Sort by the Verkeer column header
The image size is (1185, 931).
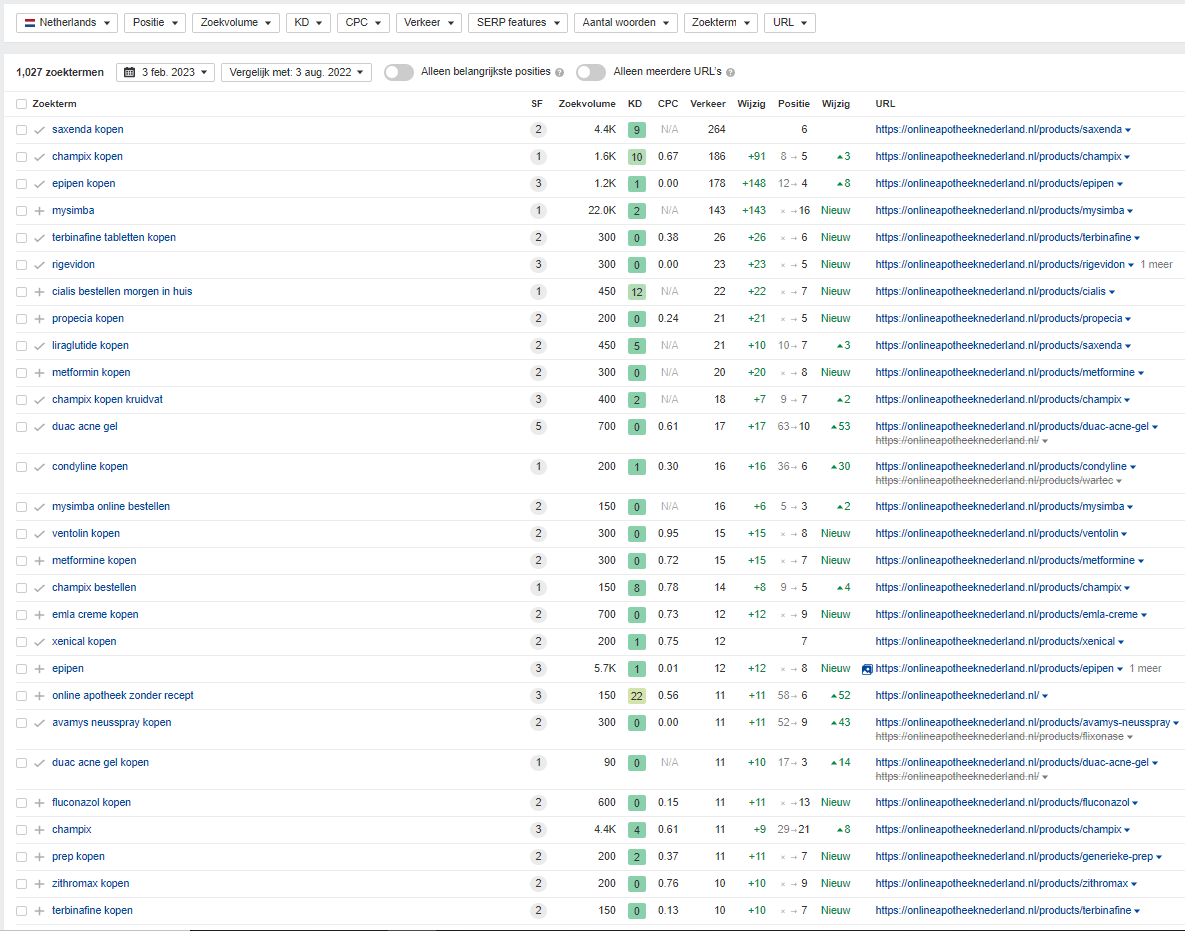[707, 104]
